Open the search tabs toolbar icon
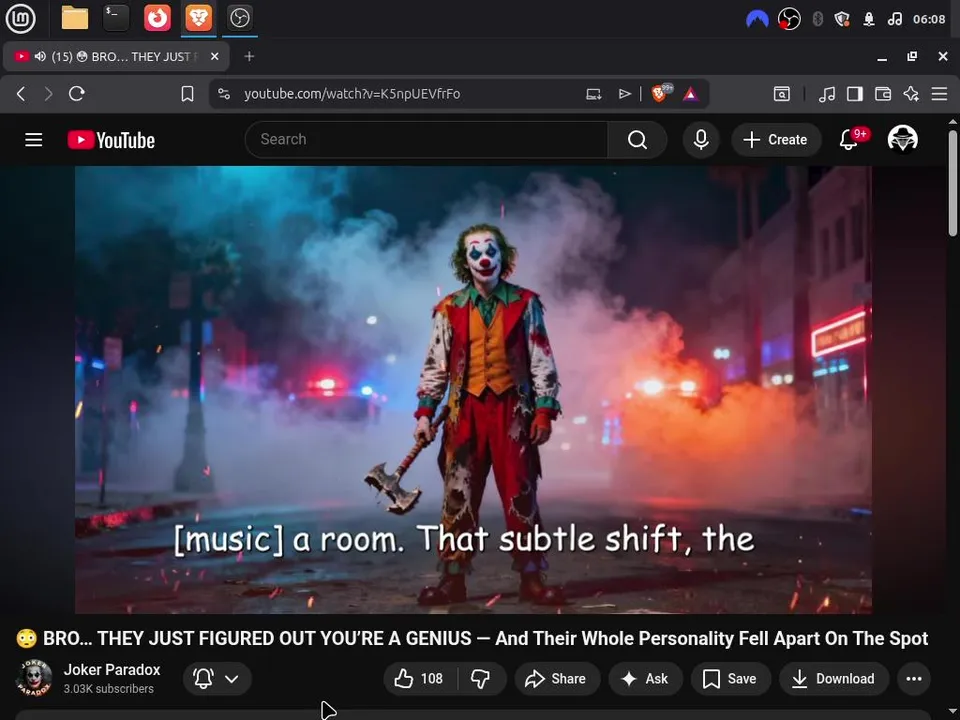Image resolution: width=960 pixels, height=720 pixels. (x=782, y=94)
